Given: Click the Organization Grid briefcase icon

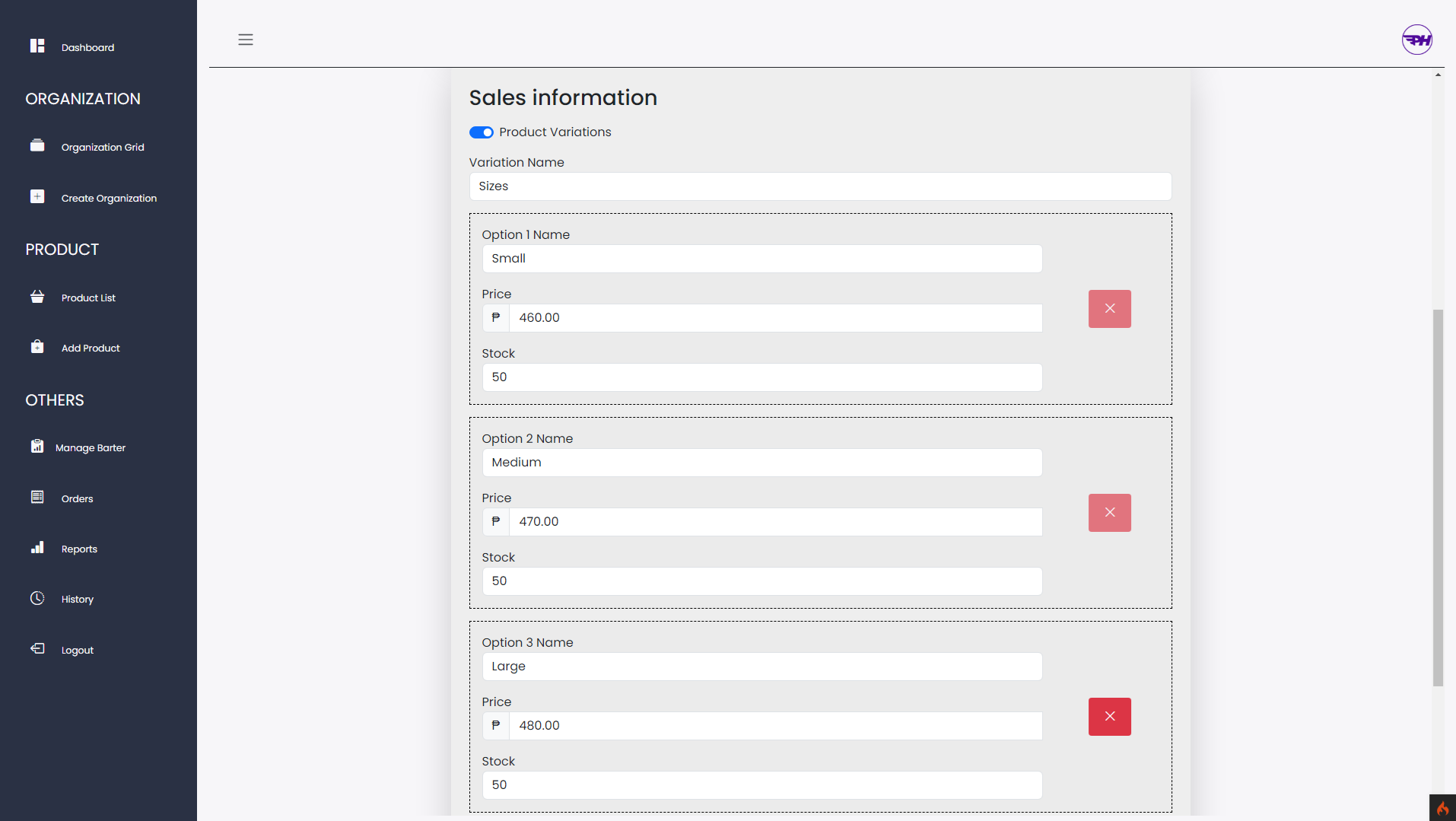Looking at the screenshot, I should [x=37, y=146].
